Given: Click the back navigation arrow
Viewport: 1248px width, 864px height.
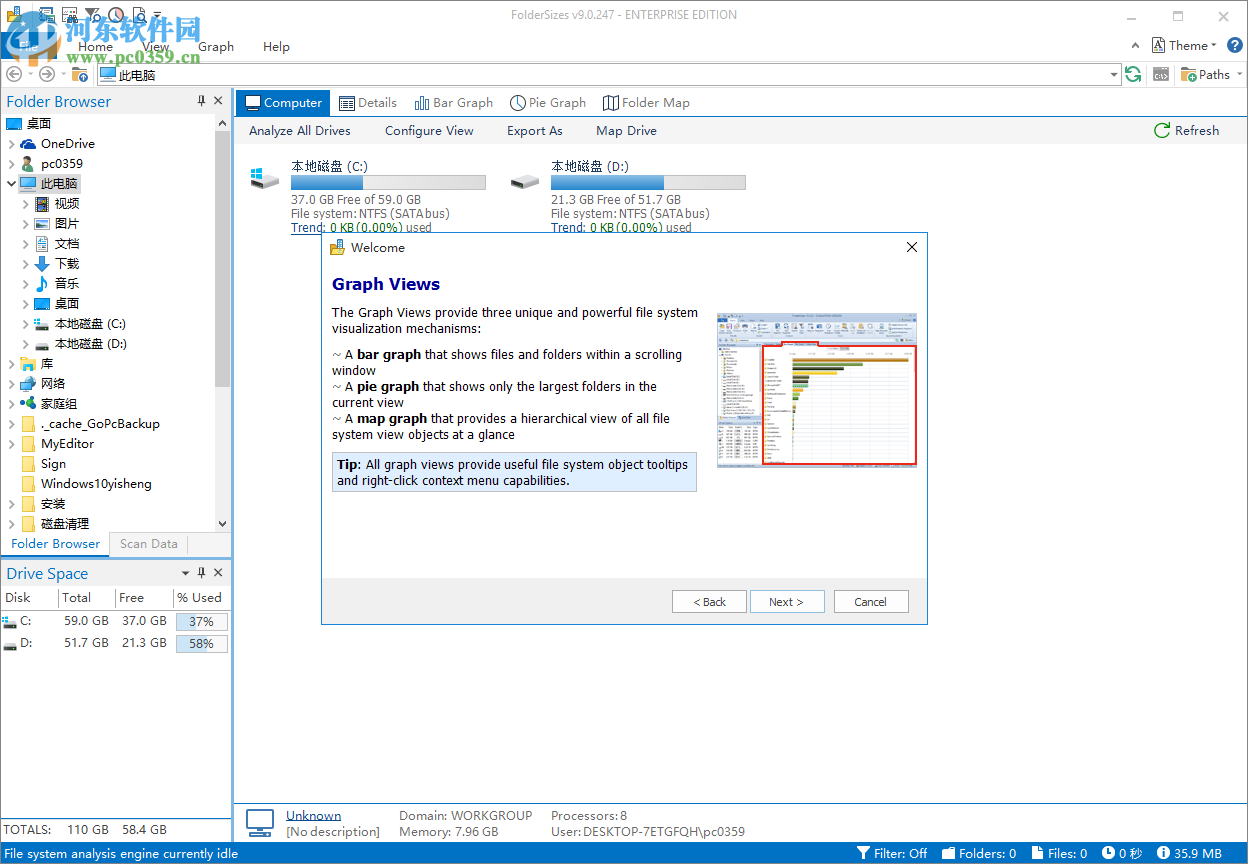Looking at the screenshot, I should [14, 74].
